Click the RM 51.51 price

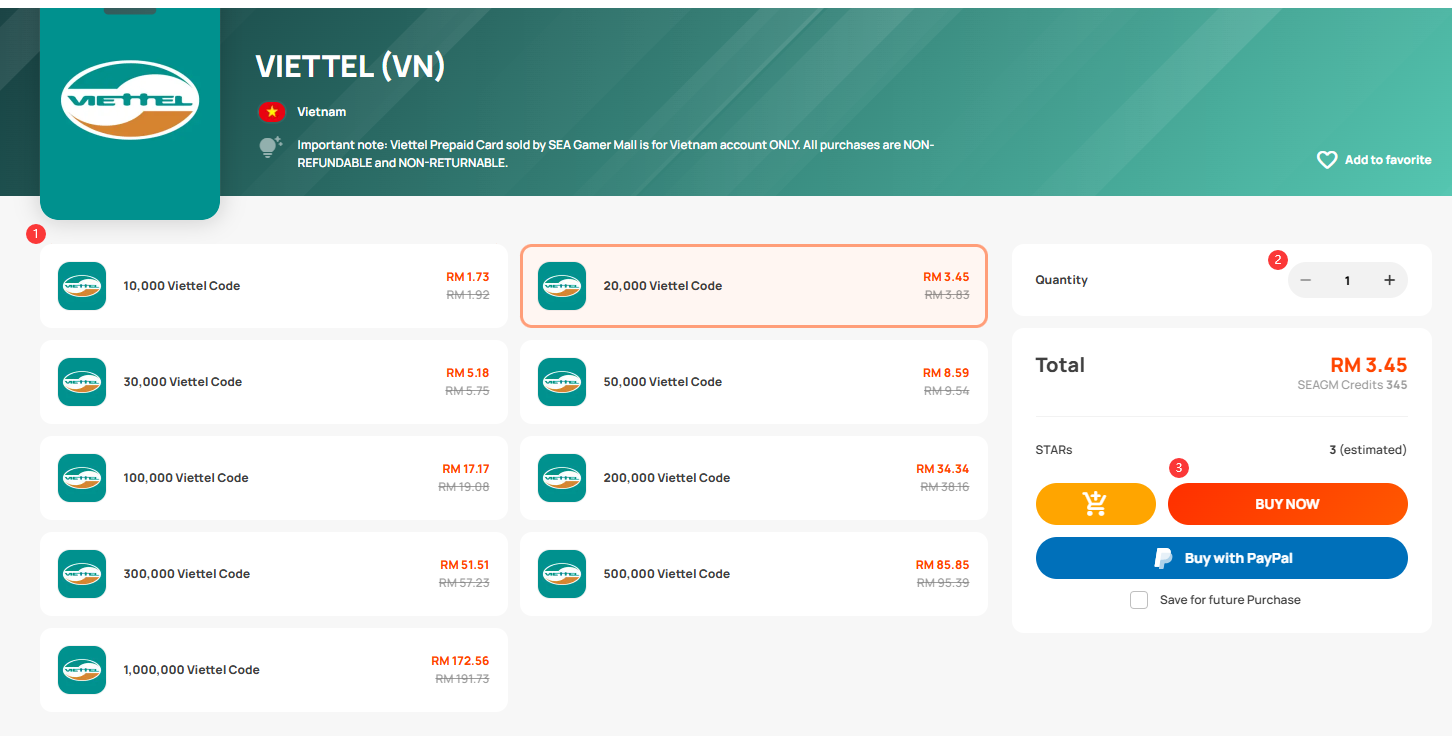[x=465, y=565]
